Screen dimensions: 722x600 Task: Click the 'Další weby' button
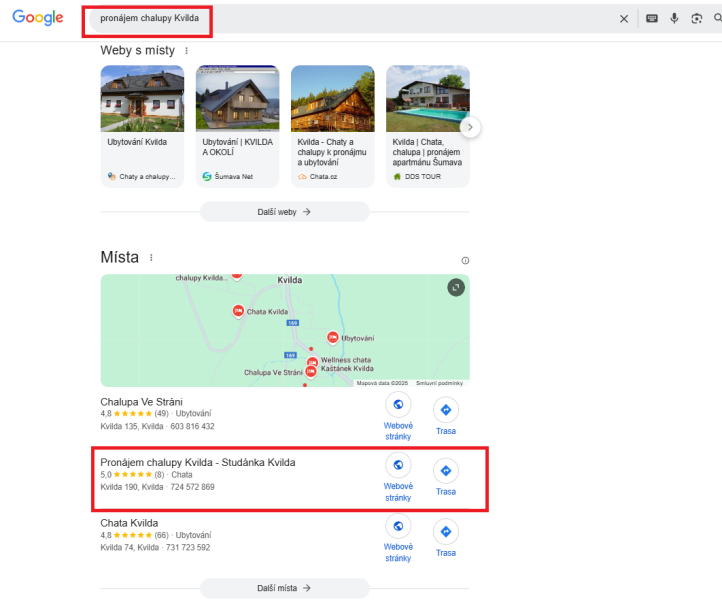point(285,212)
